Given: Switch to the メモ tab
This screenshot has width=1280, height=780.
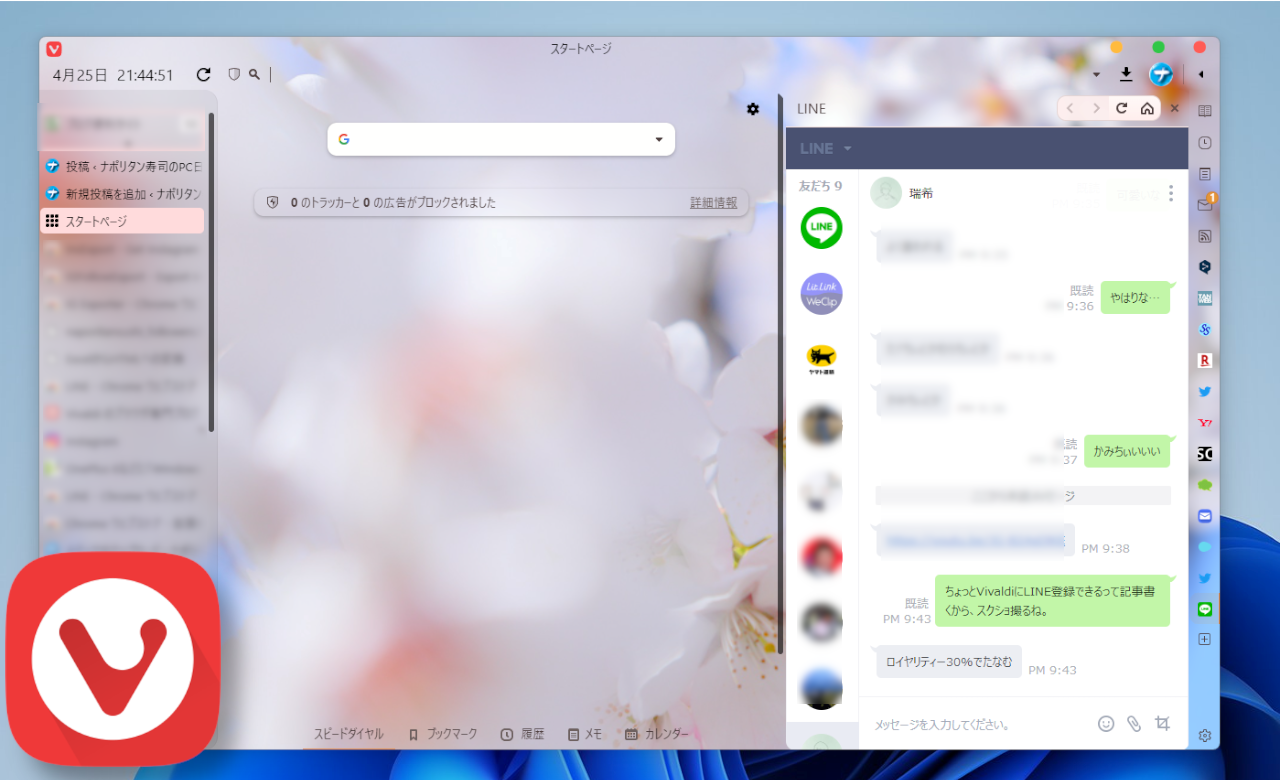Looking at the screenshot, I should coord(585,734).
